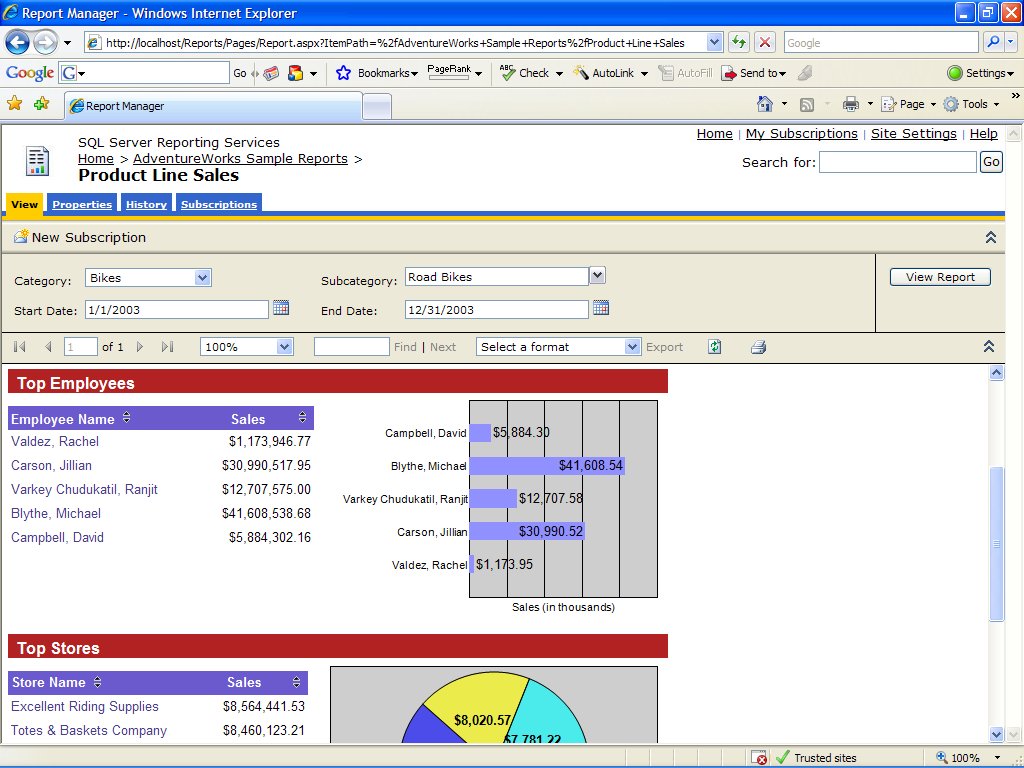The height and width of the screenshot is (768, 1024).
Task: Open the Category dropdown showing Bikes
Action: 203,278
